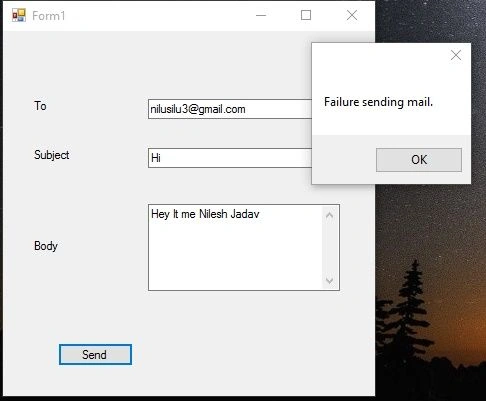
Task: Click the Body label
Action: (x=46, y=246)
